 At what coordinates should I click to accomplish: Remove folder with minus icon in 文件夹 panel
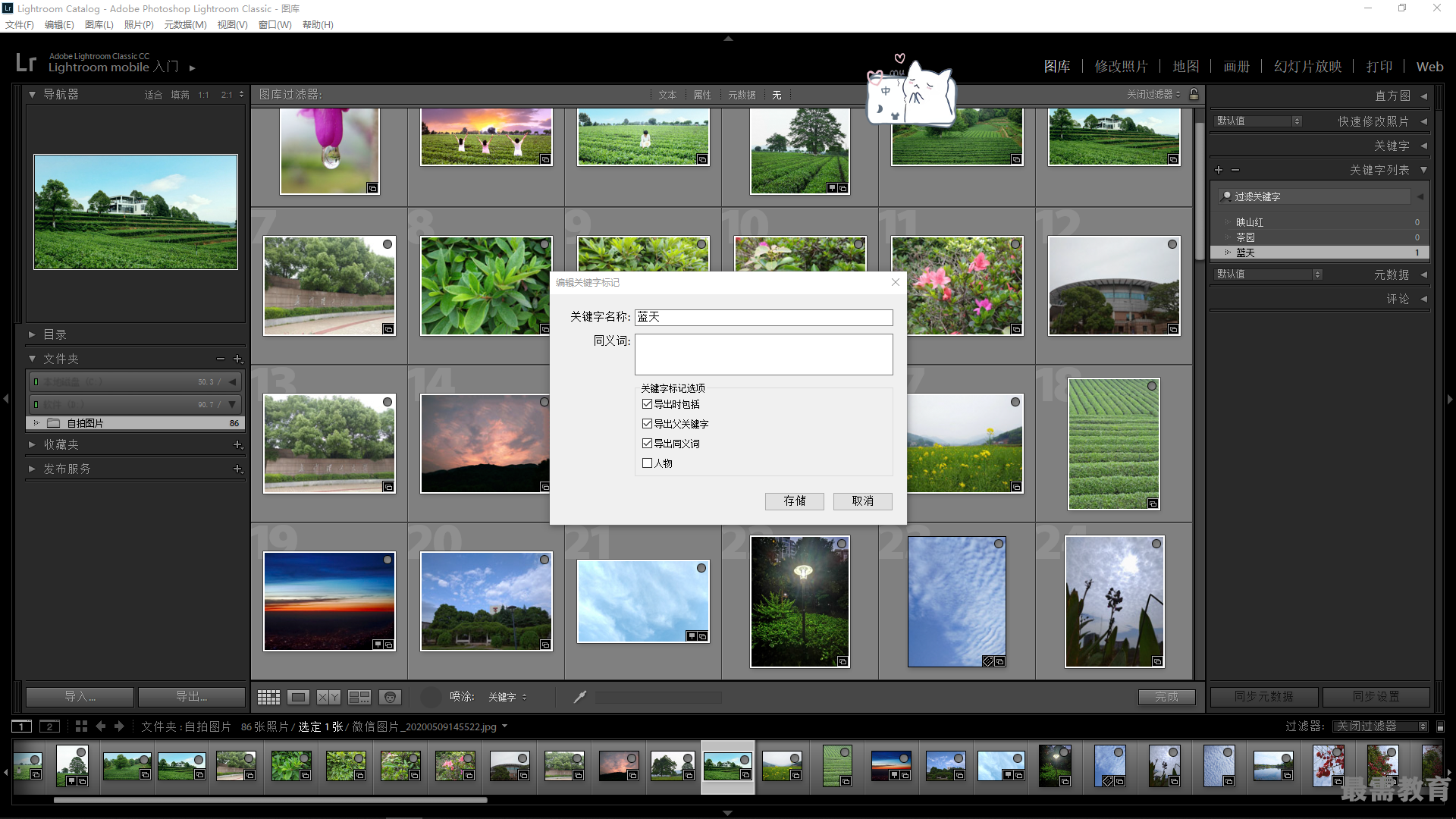coord(221,359)
